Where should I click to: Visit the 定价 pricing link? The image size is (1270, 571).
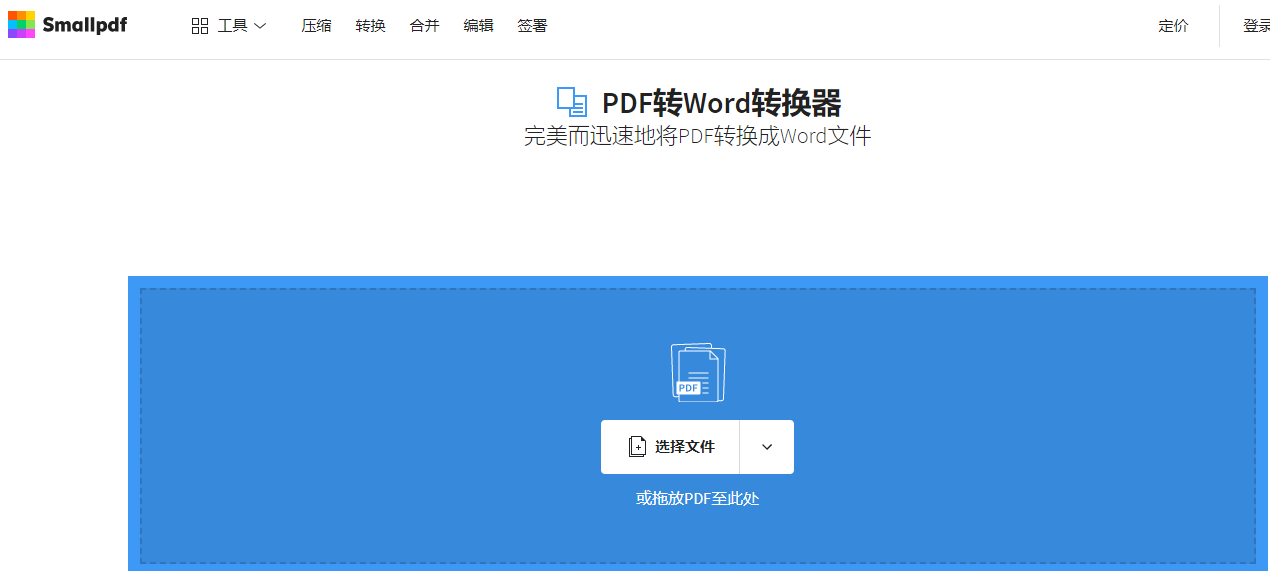[x=1173, y=26]
